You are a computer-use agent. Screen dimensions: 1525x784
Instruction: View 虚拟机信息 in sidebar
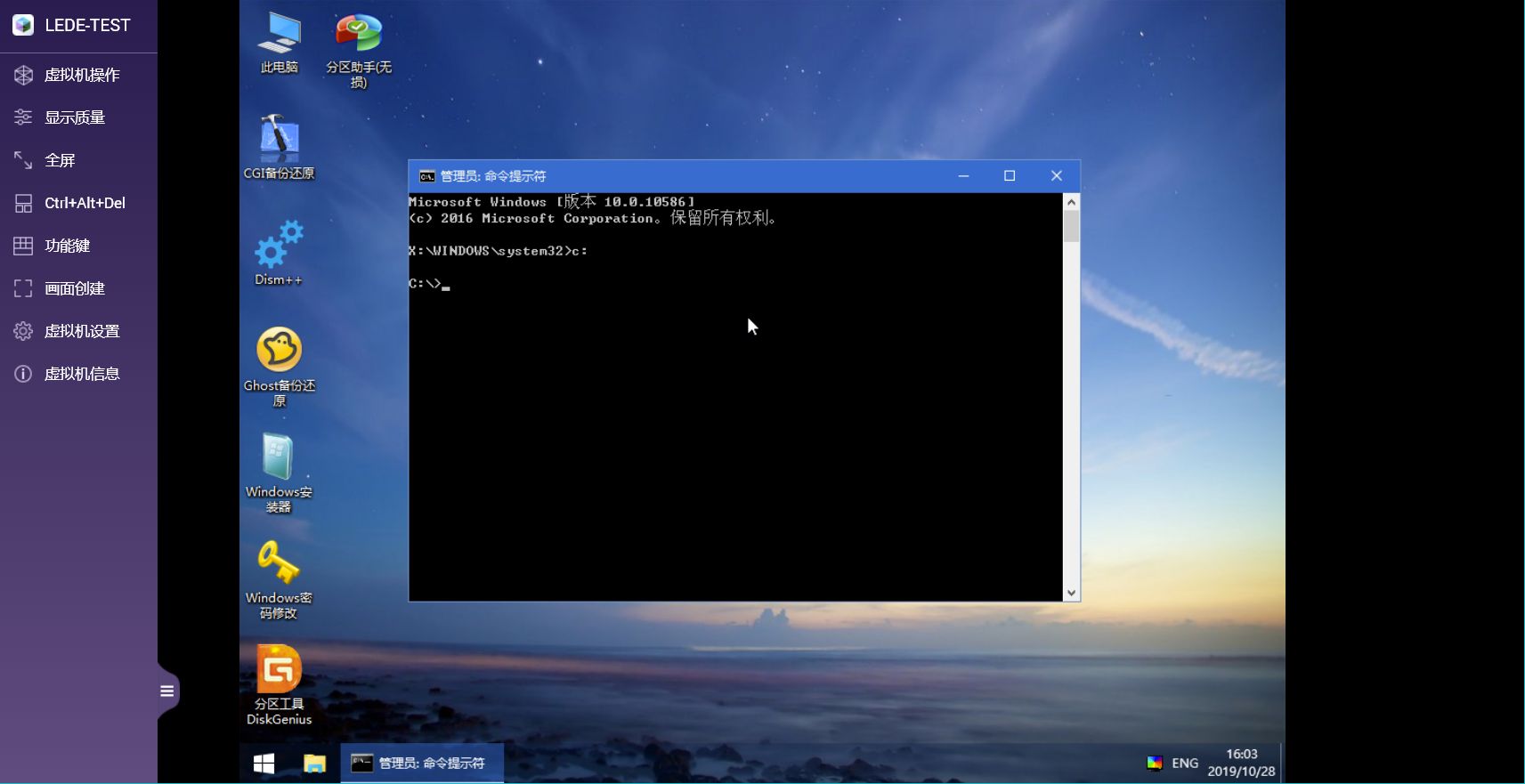coord(78,374)
